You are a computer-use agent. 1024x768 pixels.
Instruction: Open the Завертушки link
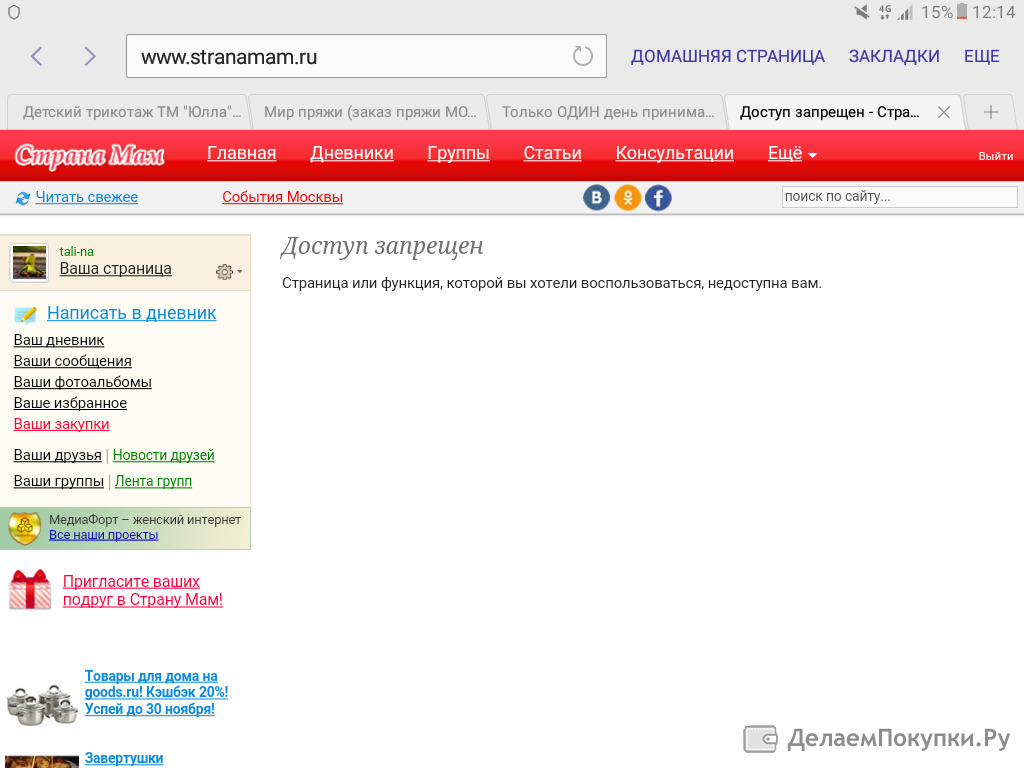[x=124, y=758]
